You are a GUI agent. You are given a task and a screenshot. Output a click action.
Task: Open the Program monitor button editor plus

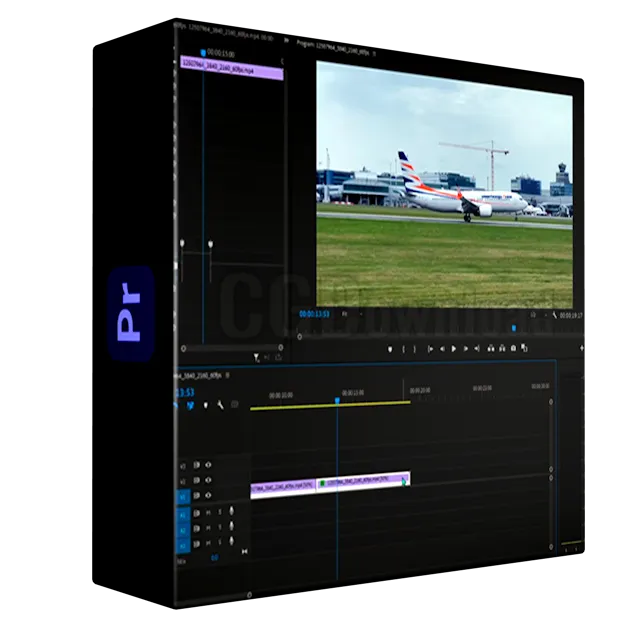point(581,348)
